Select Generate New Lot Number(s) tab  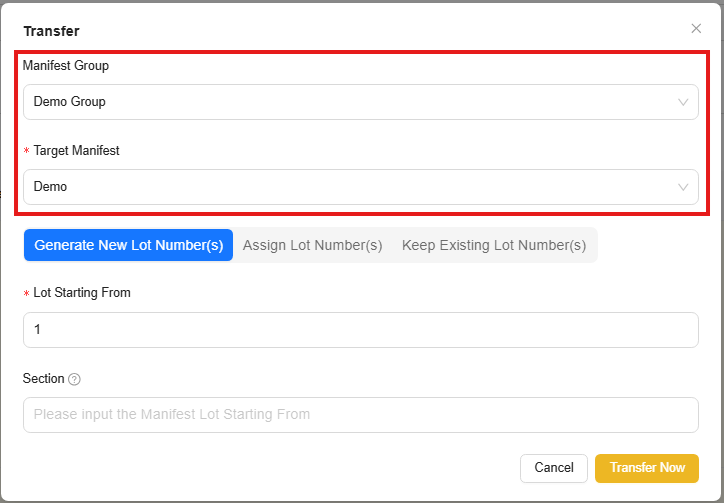(x=128, y=245)
